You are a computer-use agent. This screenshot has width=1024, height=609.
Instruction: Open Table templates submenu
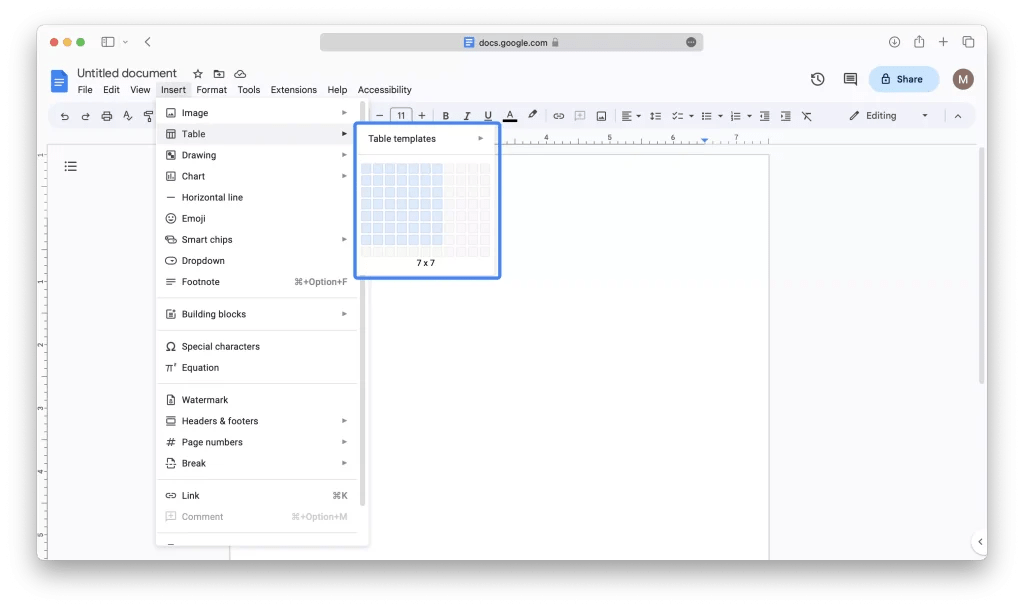point(426,138)
